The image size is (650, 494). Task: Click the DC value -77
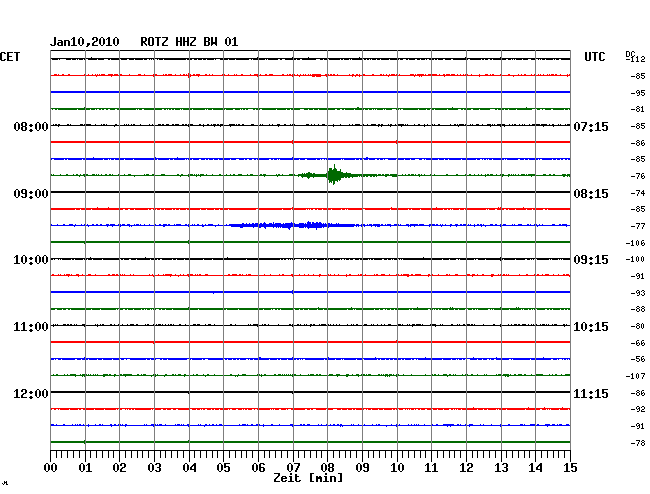coord(638,226)
